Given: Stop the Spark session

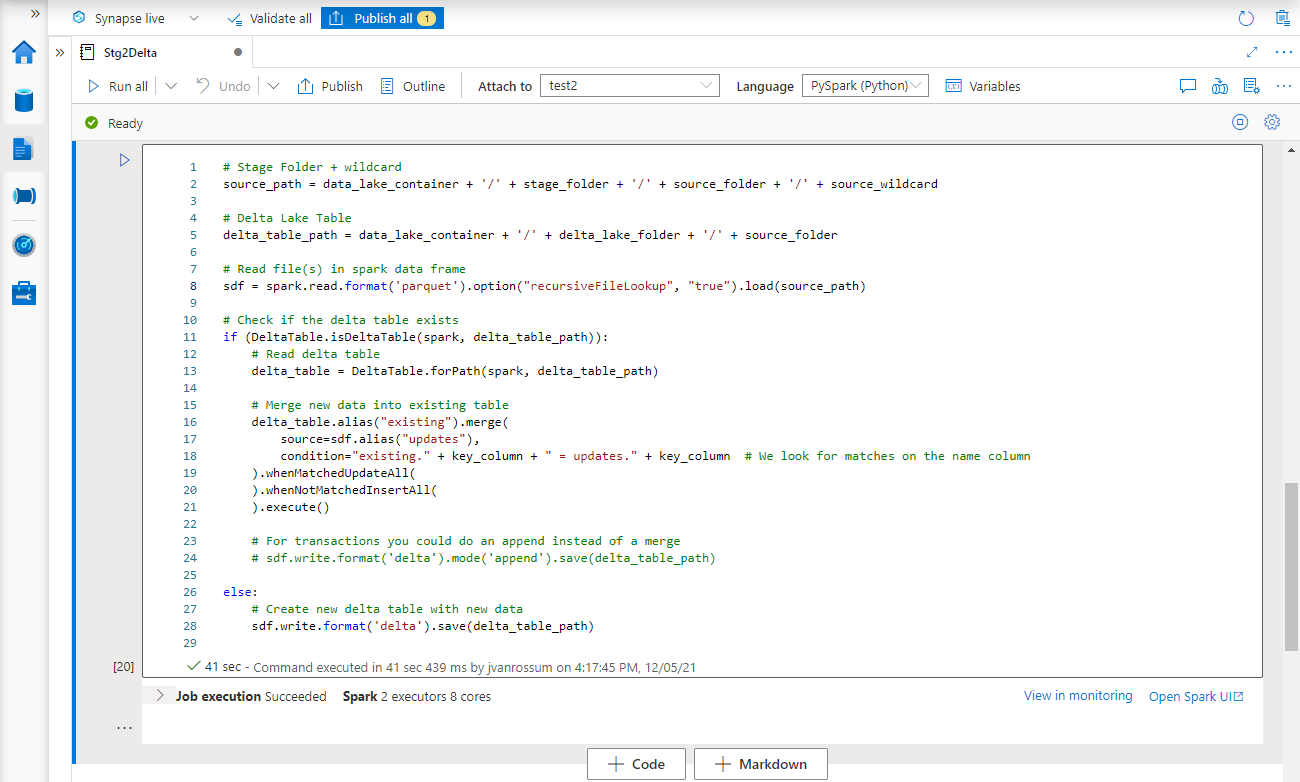Looking at the screenshot, I should [x=1240, y=121].
